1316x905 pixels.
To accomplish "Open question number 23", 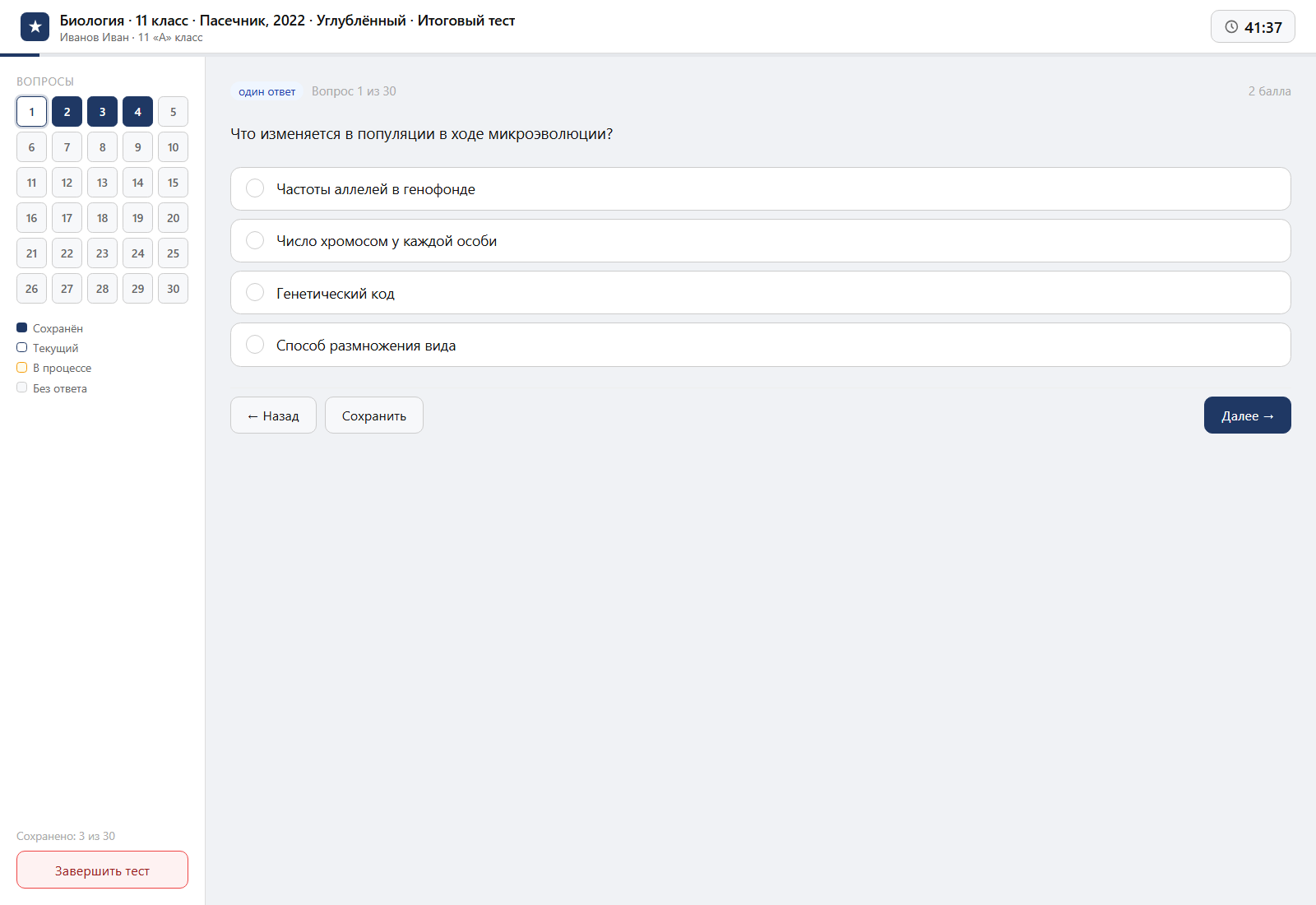I will point(102,253).
